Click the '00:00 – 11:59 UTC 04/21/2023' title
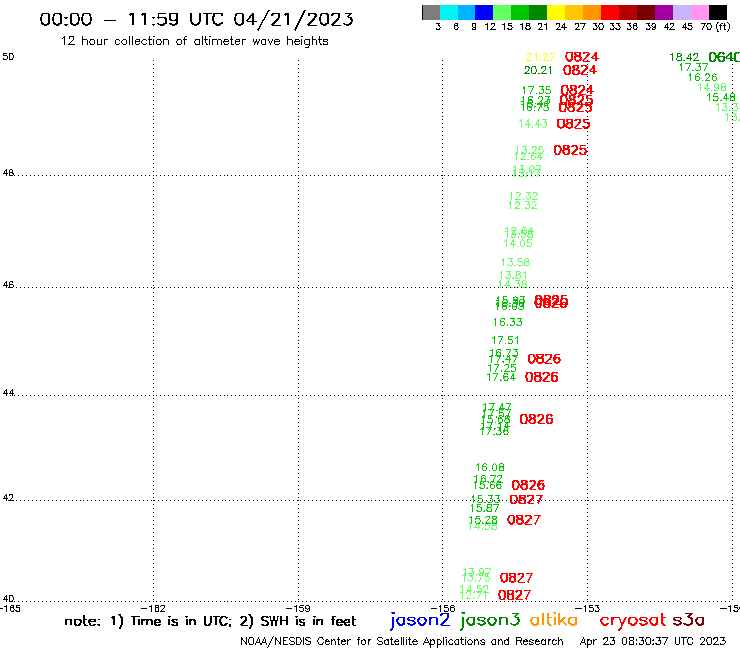 (196, 19)
